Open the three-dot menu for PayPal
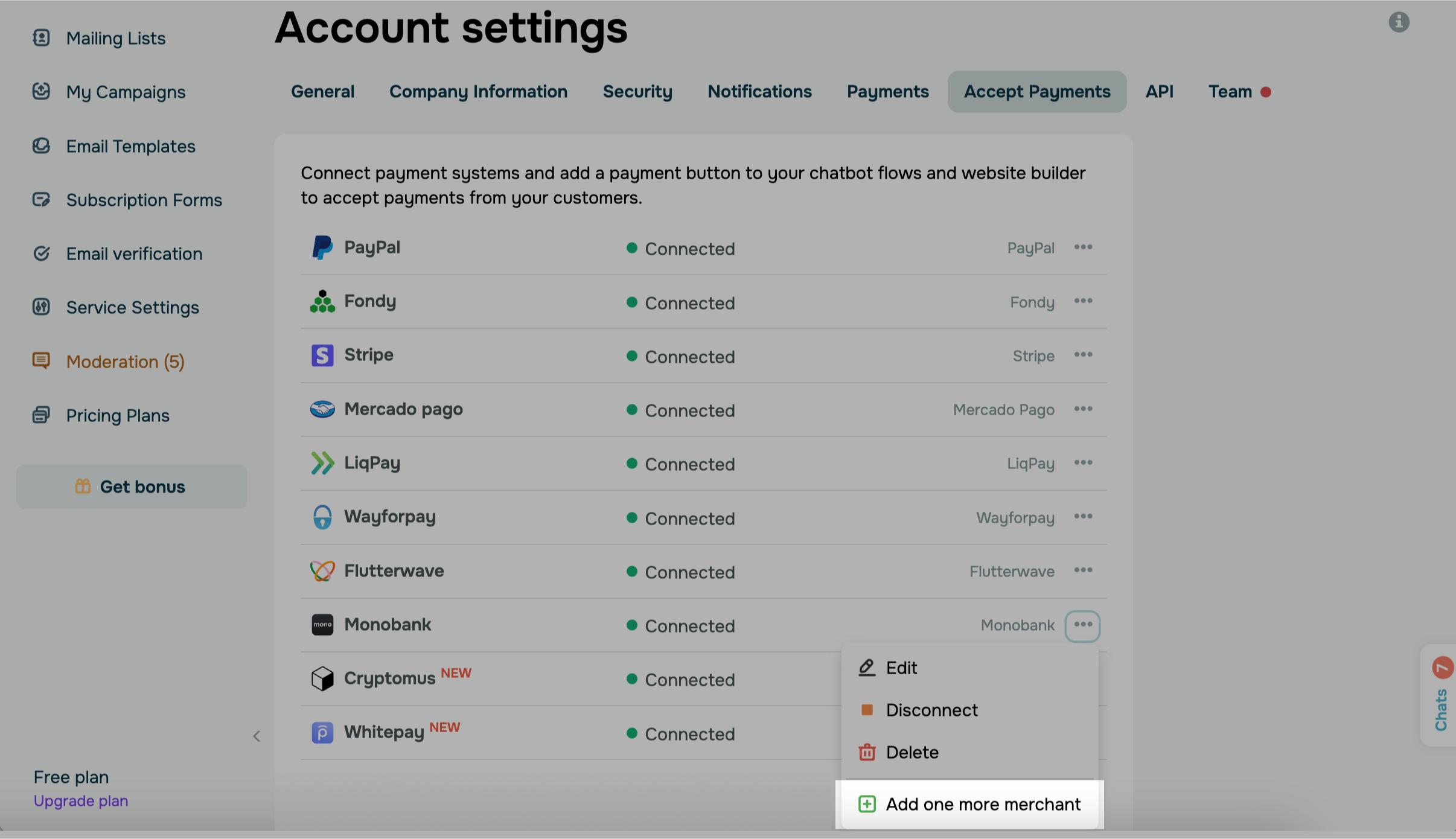This screenshot has height=839, width=1456. coord(1083,247)
